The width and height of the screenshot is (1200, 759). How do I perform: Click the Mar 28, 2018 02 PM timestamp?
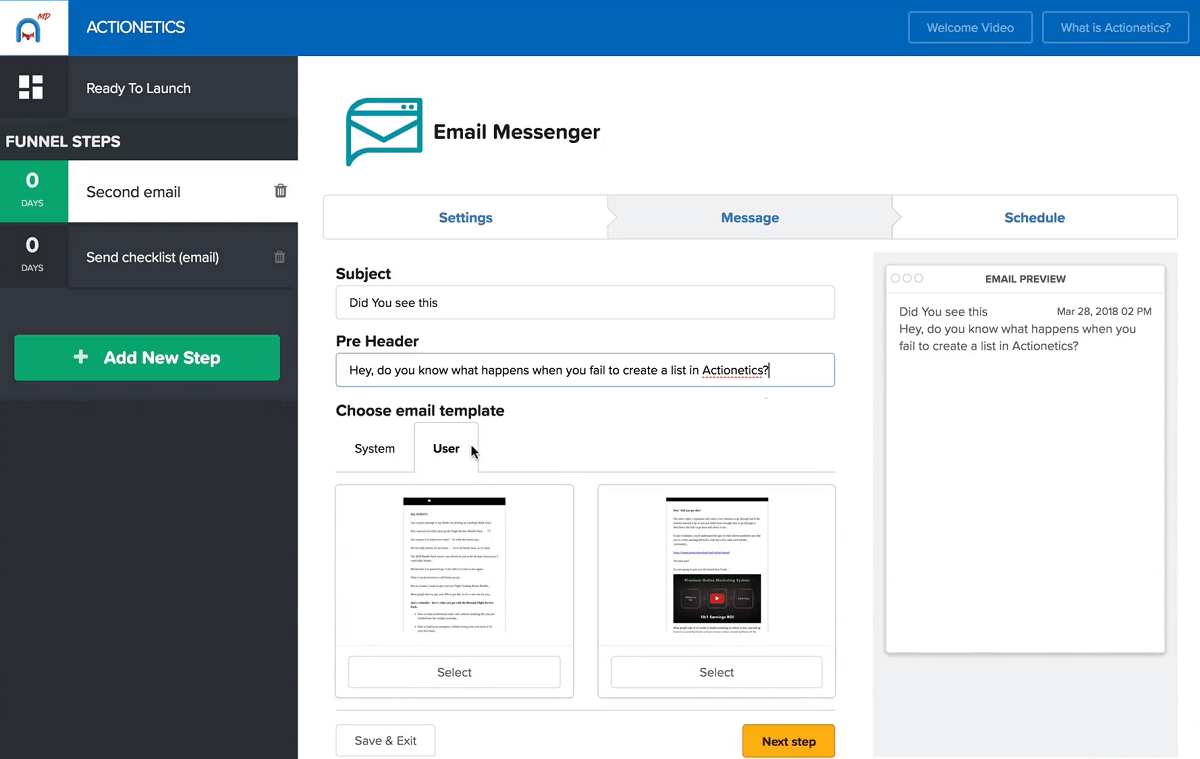(1104, 312)
